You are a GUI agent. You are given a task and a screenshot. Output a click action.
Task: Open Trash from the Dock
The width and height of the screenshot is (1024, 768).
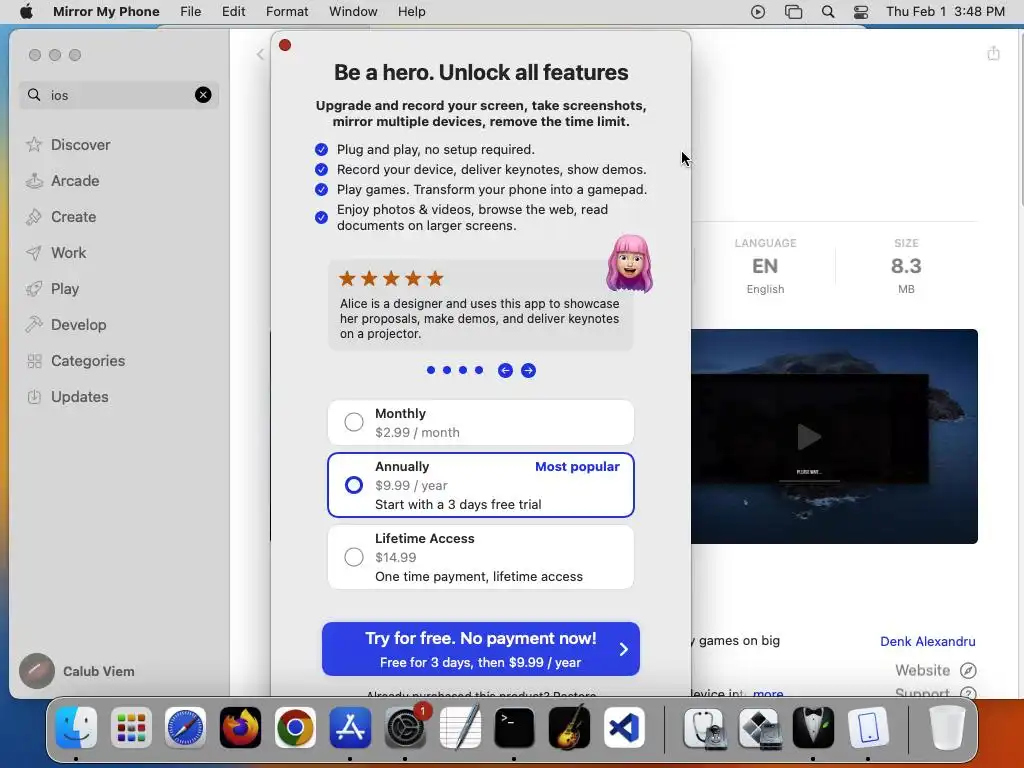[947, 728]
